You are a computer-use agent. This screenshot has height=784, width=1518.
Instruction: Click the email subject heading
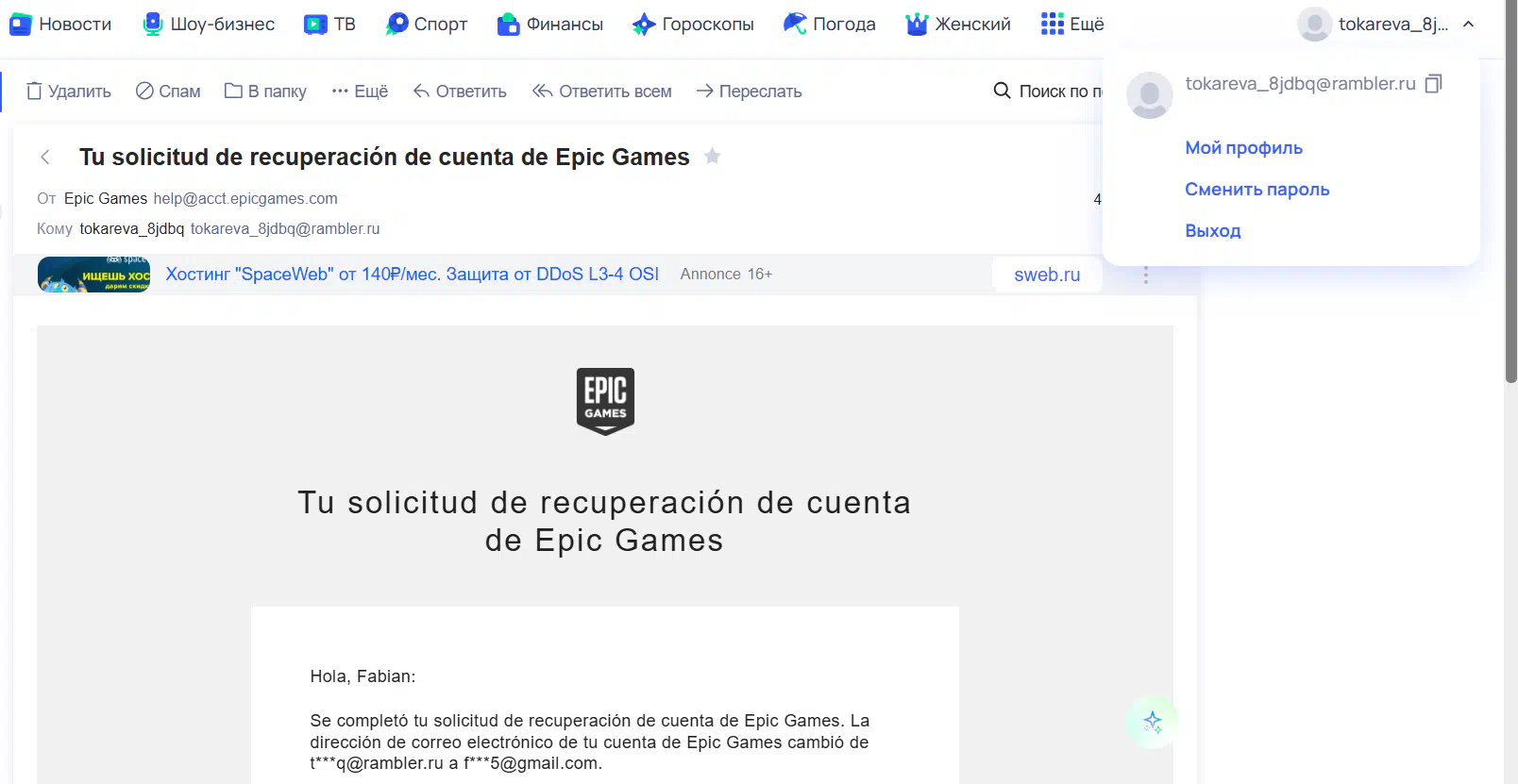[x=384, y=158]
